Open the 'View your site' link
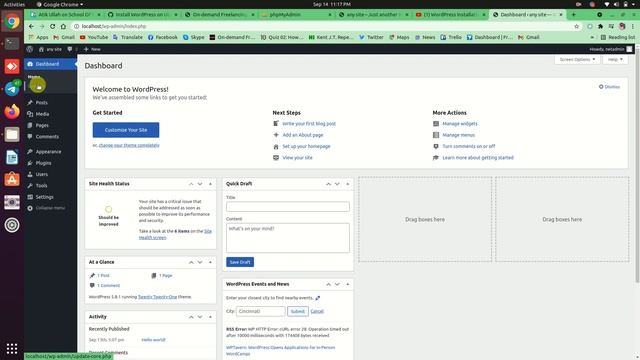This screenshot has height=360, width=640. point(297,158)
